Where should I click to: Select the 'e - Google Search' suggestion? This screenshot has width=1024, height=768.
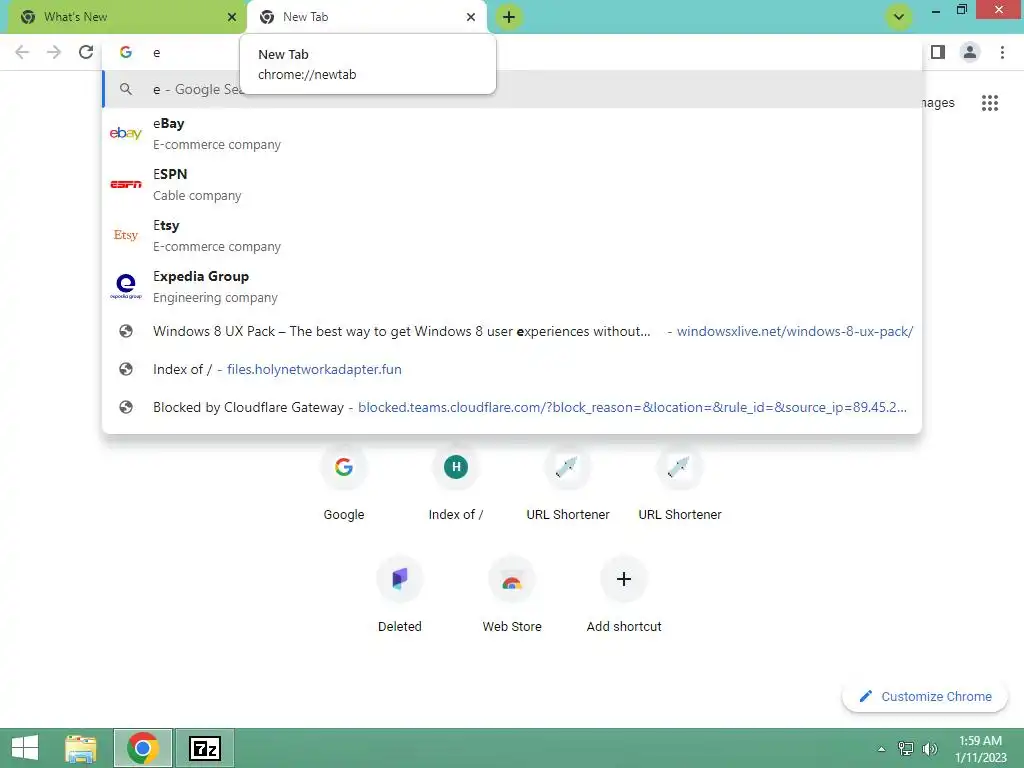[x=512, y=89]
